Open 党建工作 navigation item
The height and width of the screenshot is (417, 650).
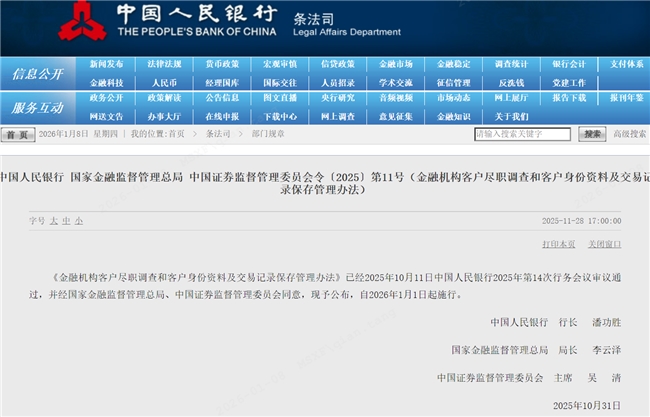tap(569, 83)
